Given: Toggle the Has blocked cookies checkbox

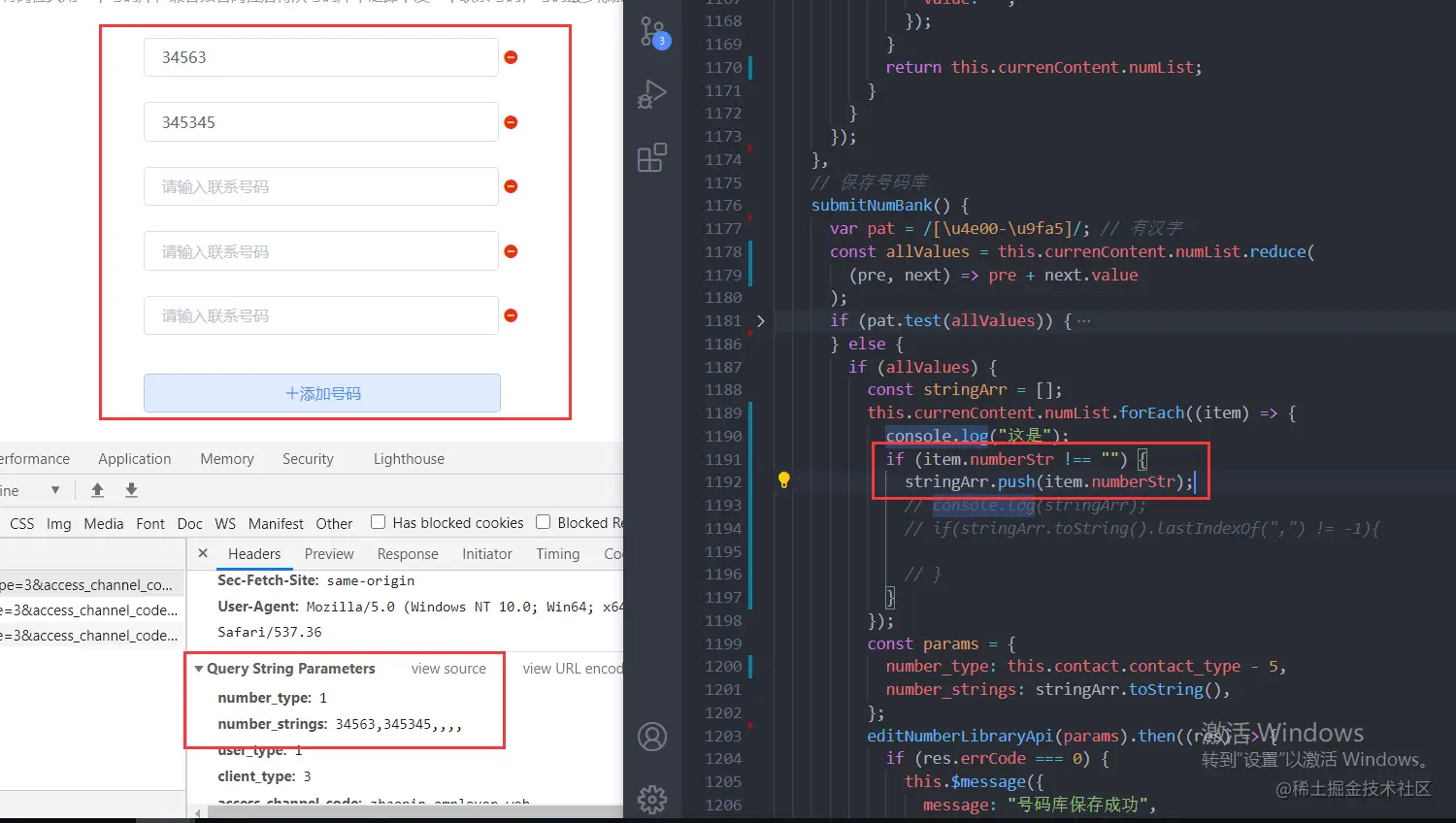Looking at the screenshot, I should click(379, 522).
